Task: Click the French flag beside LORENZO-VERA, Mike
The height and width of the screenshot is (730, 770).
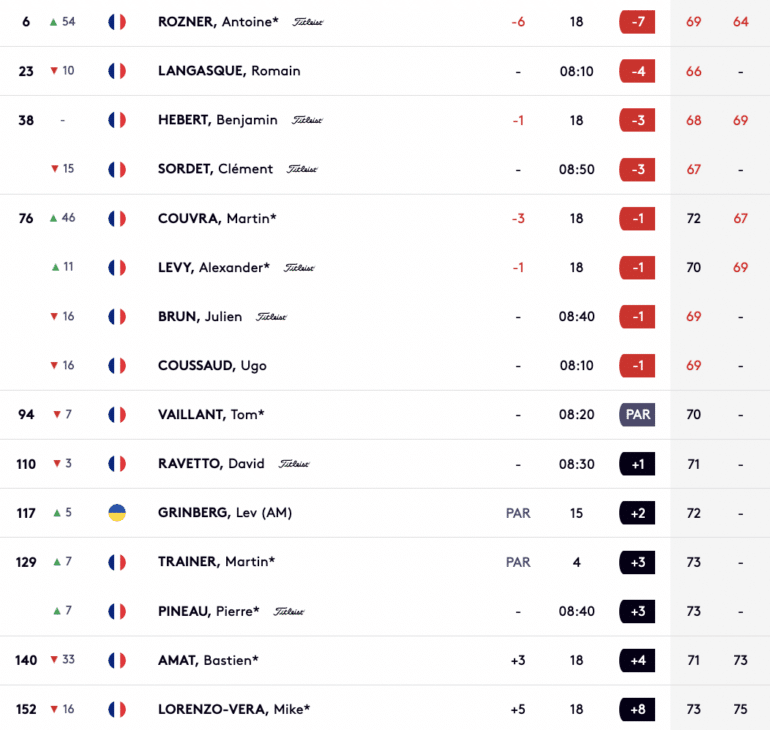Action: tap(117, 709)
